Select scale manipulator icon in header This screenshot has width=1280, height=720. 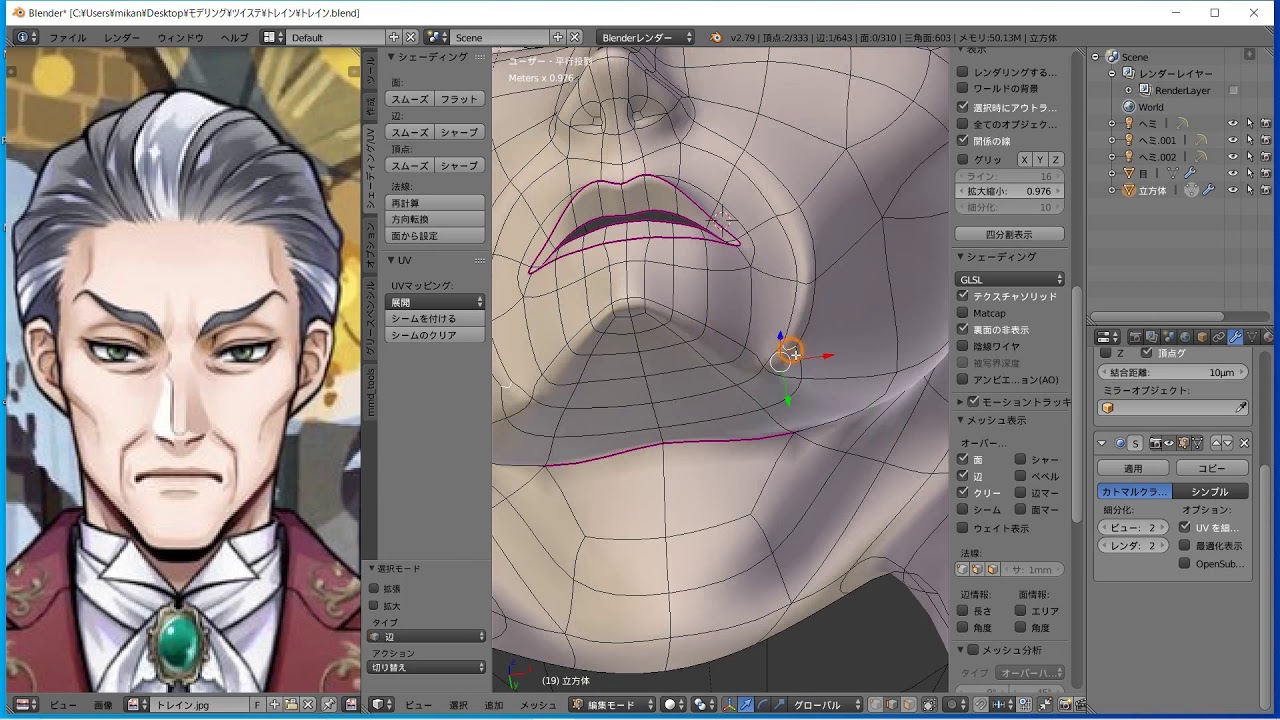[x=779, y=705]
